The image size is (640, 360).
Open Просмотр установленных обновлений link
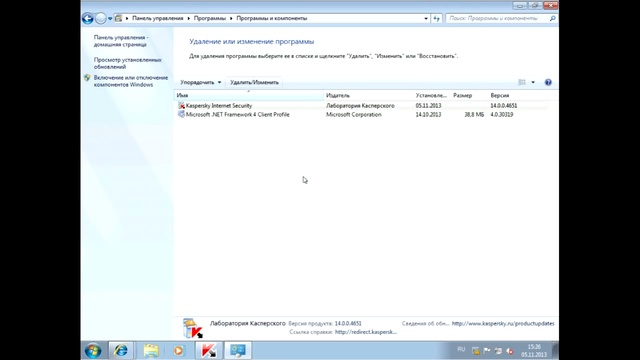pos(127,63)
